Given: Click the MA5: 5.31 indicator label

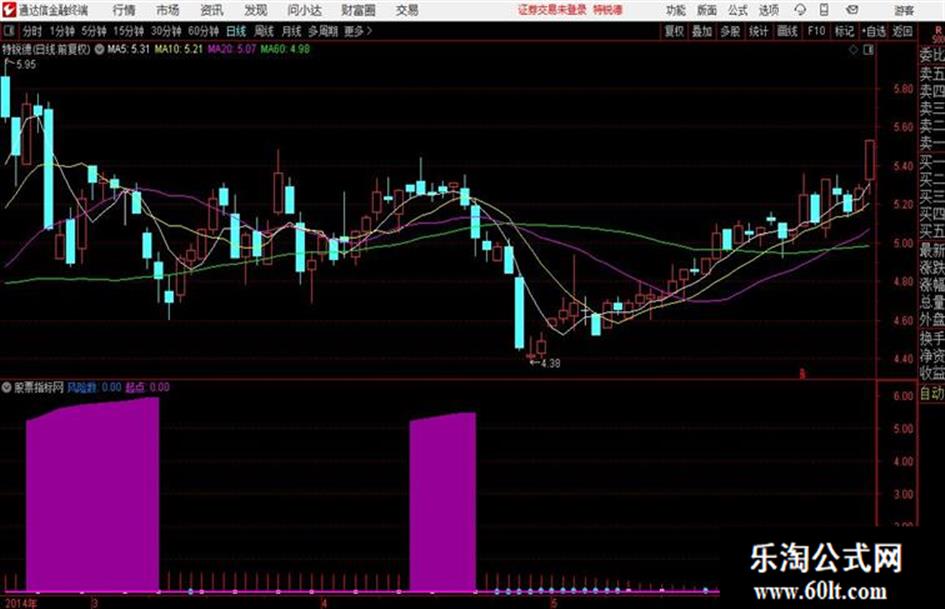Looking at the screenshot, I should click(128, 49).
